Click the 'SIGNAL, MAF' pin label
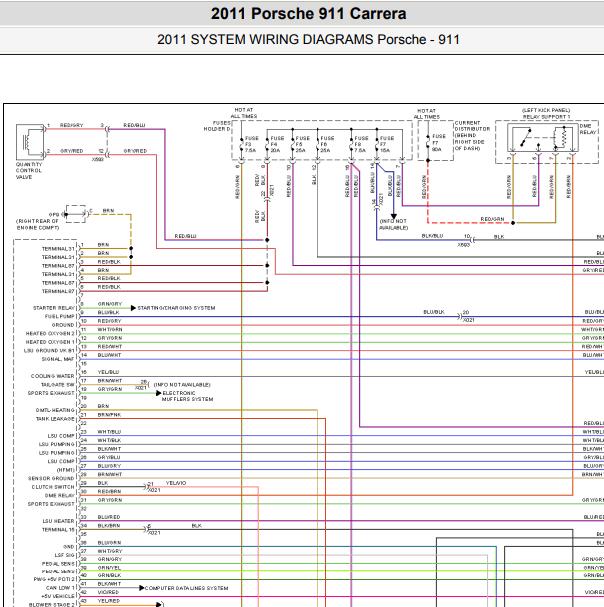The height and width of the screenshot is (607, 604). coord(58,359)
